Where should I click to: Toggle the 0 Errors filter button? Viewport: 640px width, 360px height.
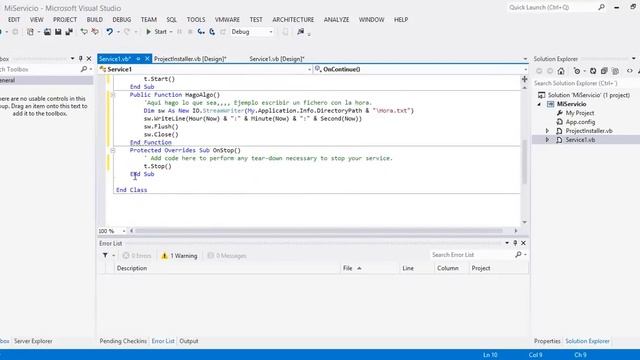[137, 256]
